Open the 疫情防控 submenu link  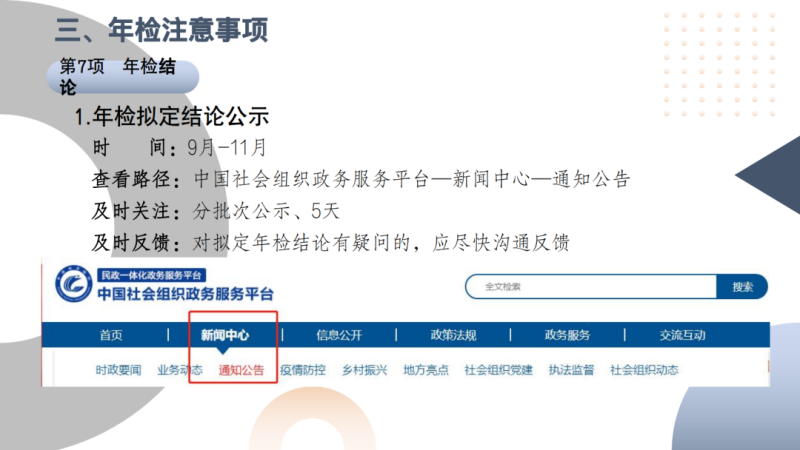click(303, 370)
